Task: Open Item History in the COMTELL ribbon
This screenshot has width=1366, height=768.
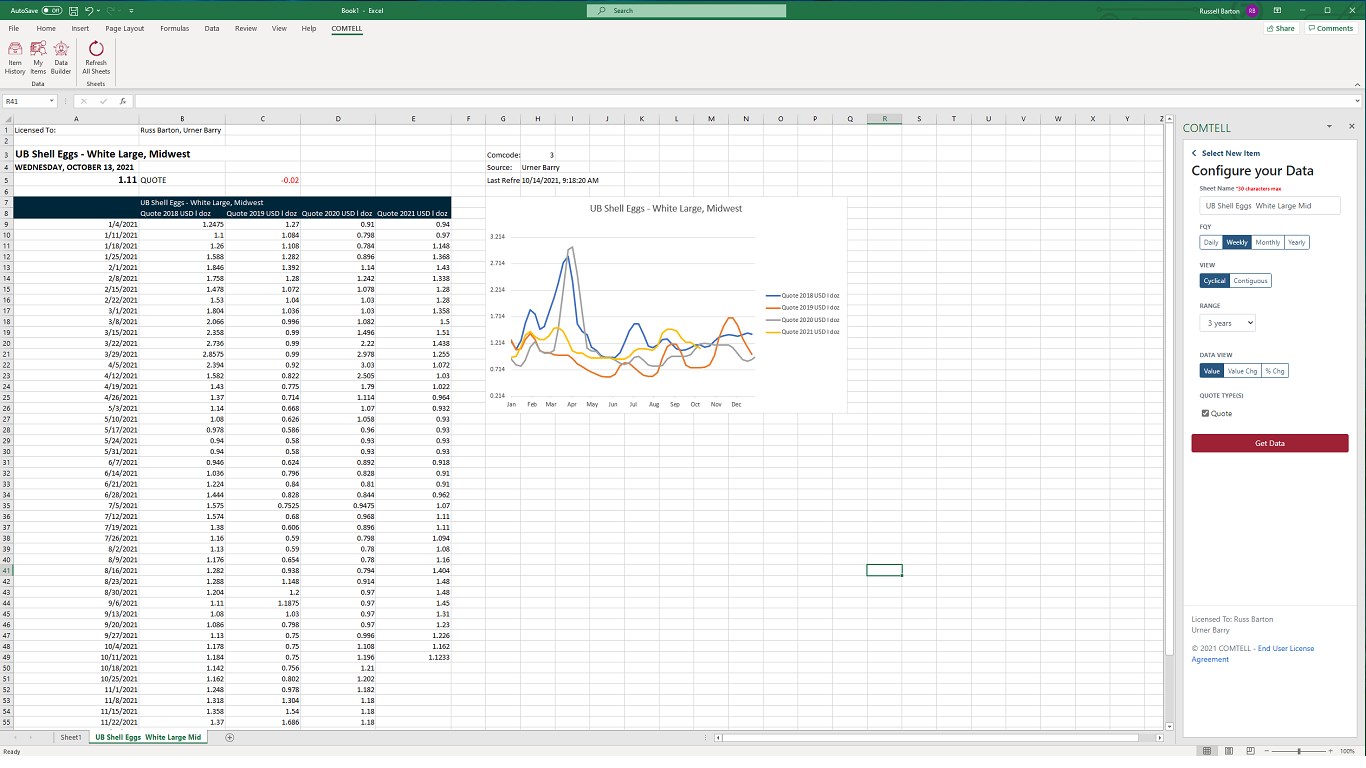Action: coord(15,58)
